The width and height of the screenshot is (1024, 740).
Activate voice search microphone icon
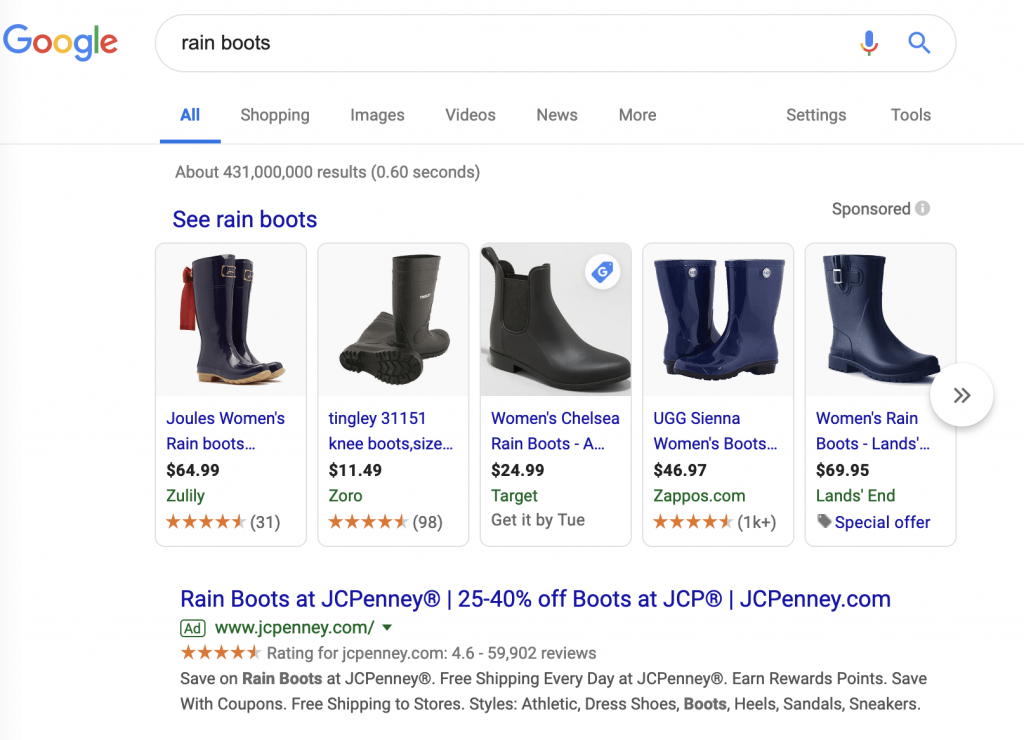869,43
